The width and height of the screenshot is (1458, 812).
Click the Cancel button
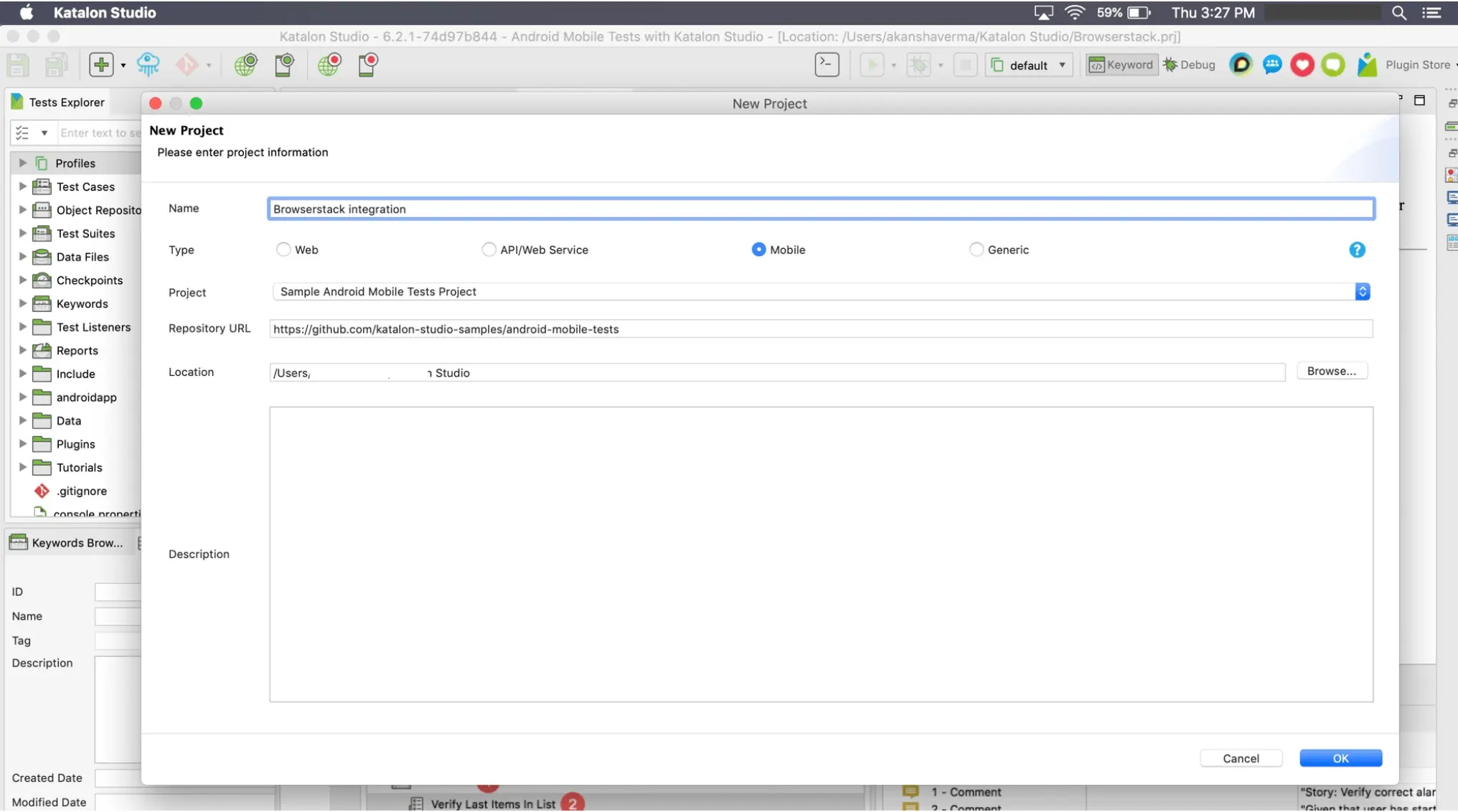pos(1240,758)
